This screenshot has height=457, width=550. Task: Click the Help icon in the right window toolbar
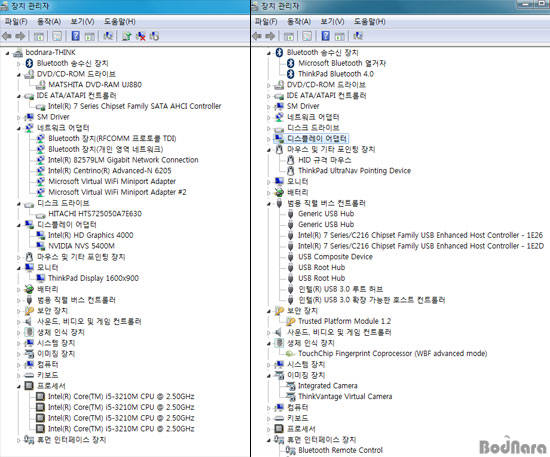pyautogui.click(x=326, y=36)
